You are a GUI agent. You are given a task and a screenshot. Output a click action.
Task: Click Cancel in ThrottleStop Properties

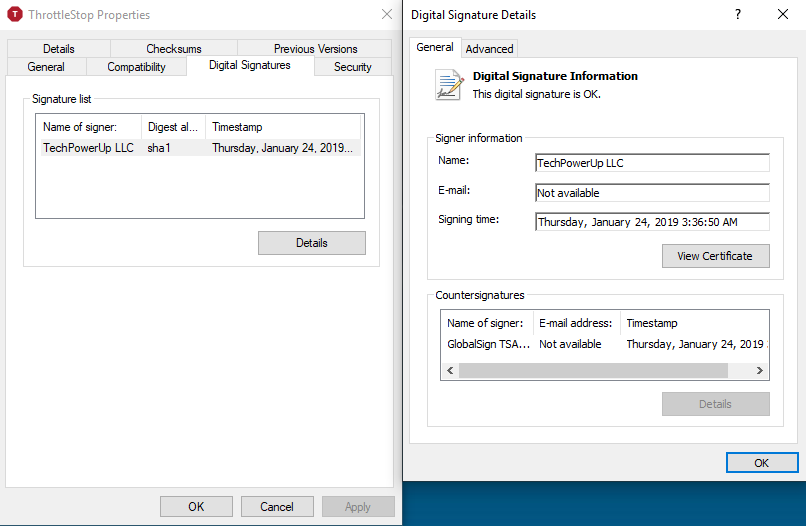point(277,507)
